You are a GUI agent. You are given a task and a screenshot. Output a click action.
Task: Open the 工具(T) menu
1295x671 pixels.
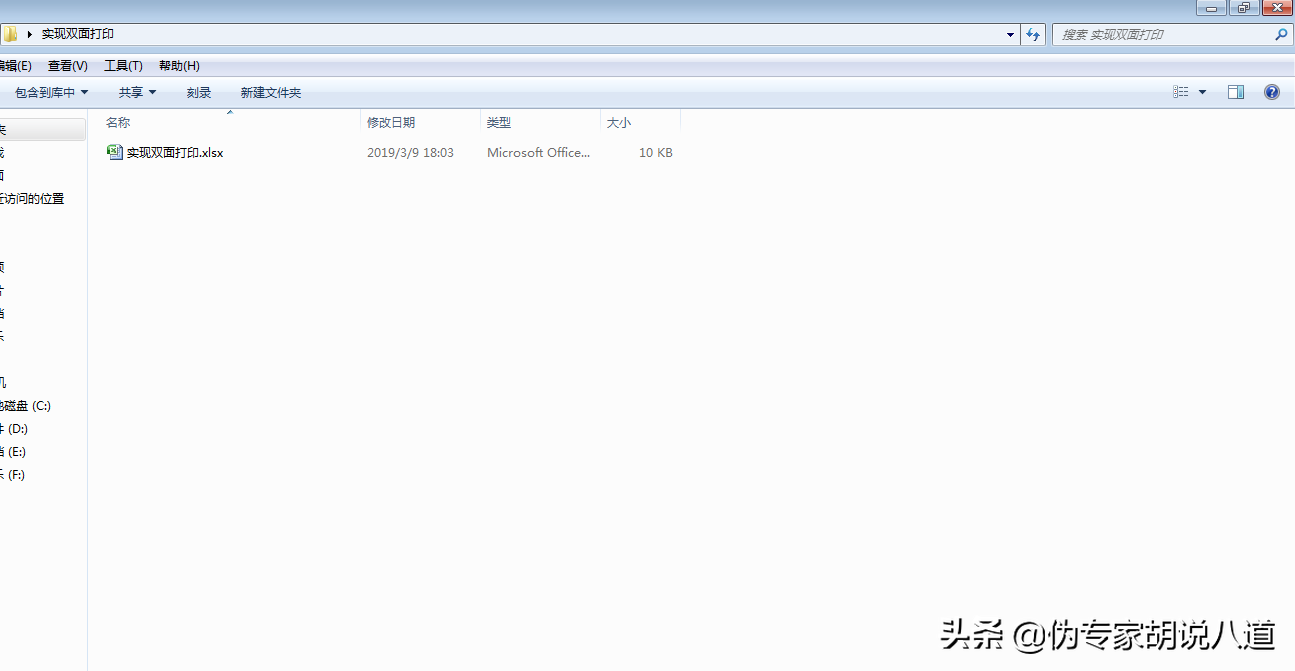coord(123,66)
